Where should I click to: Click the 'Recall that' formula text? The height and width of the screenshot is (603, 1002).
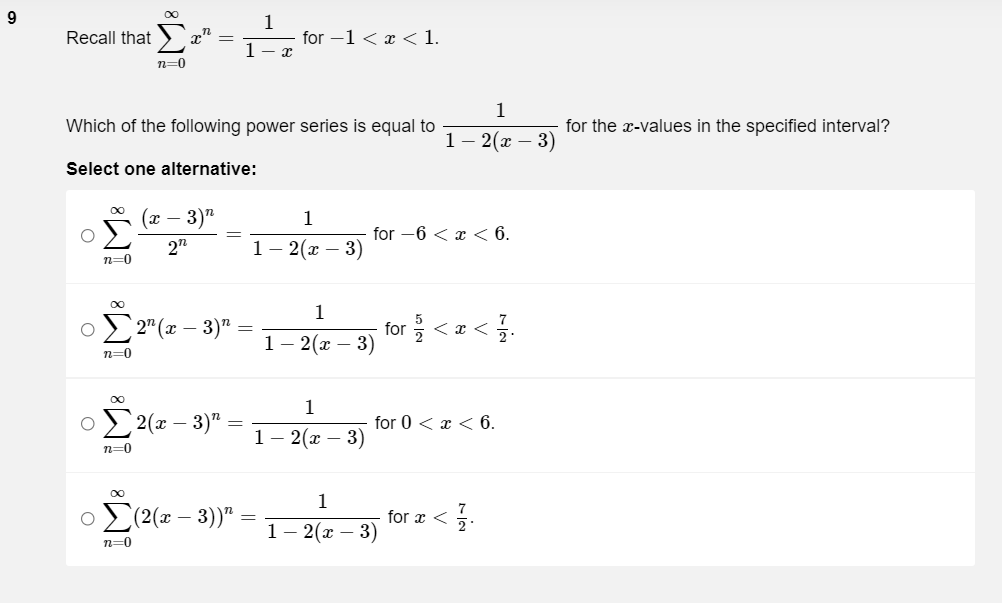[x=95, y=38]
